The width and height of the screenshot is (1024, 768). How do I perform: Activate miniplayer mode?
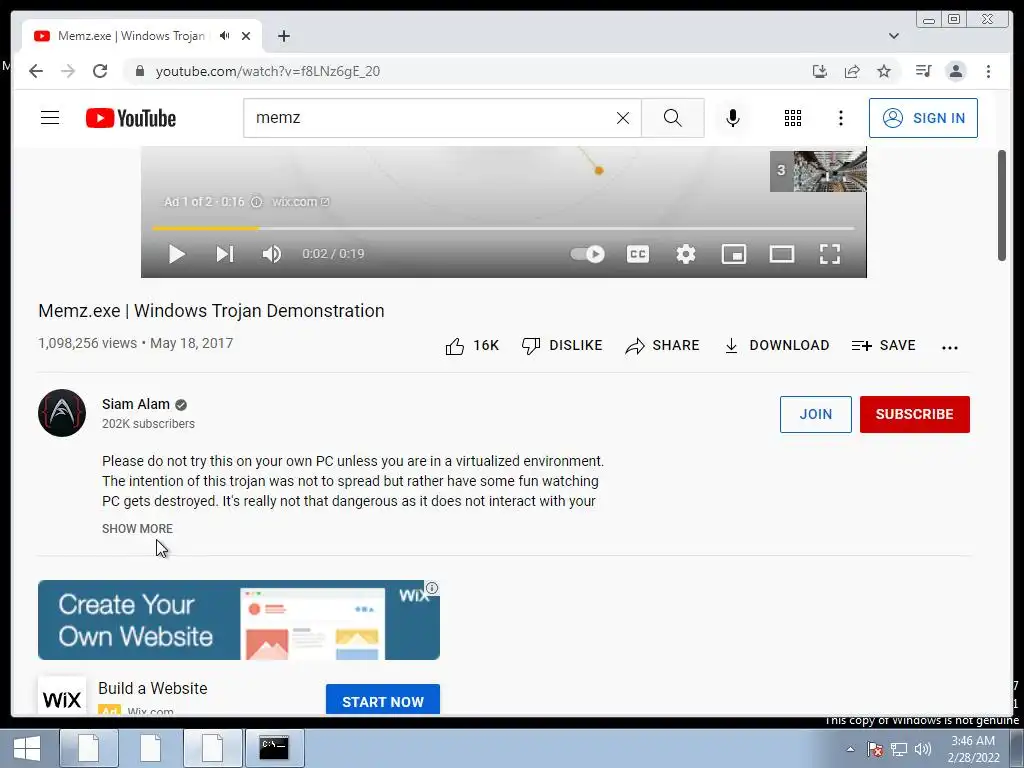click(x=734, y=254)
